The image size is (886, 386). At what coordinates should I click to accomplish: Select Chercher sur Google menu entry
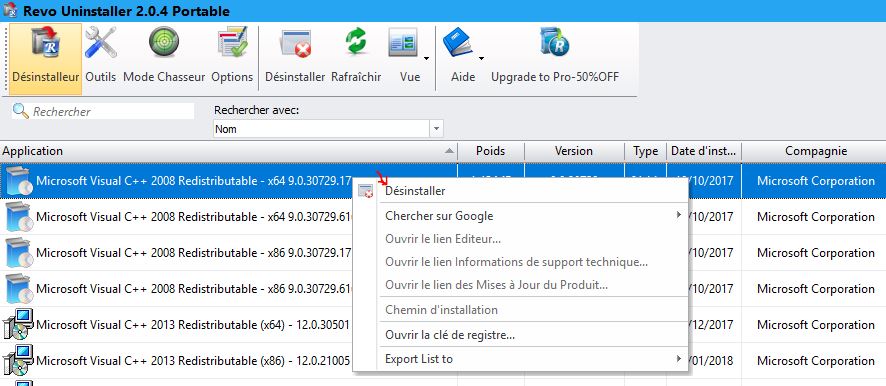439,216
